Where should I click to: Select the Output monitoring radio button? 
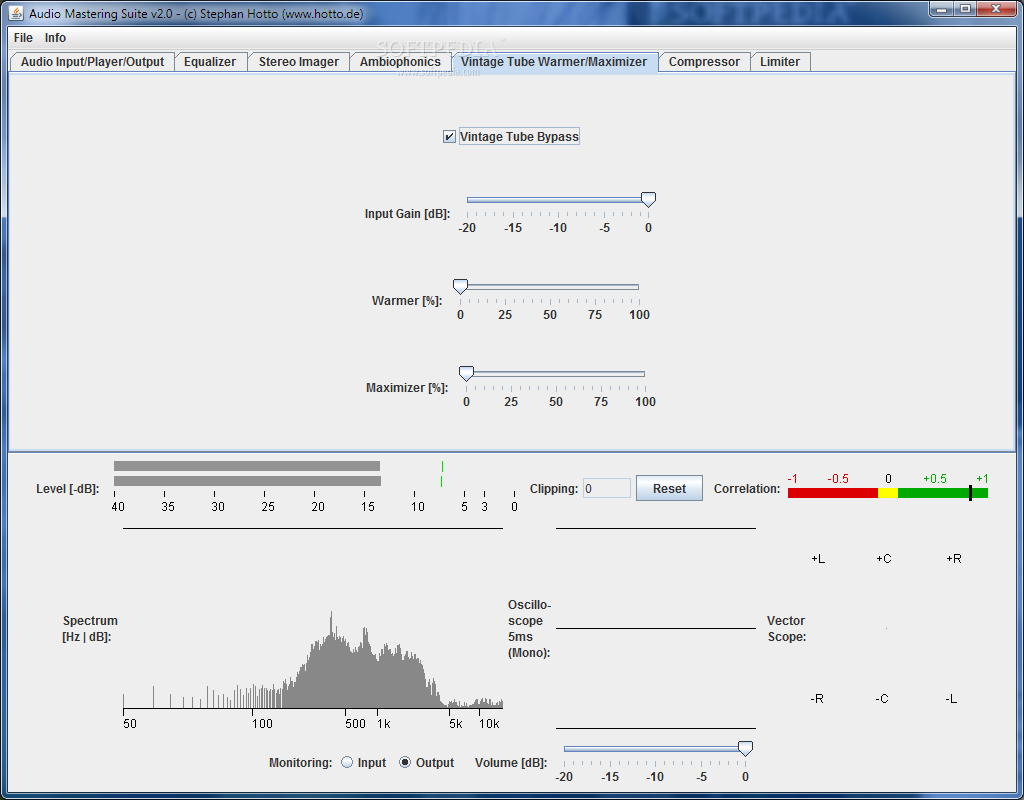(405, 762)
